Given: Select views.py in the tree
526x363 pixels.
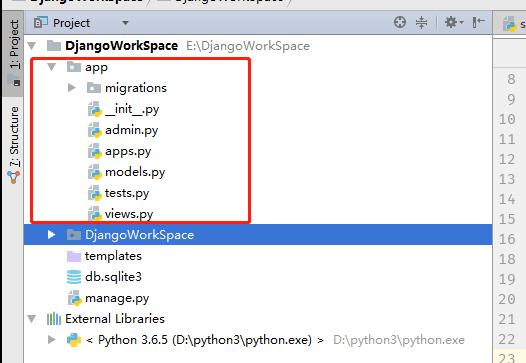Looking at the screenshot, I should [x=129, y=214].
